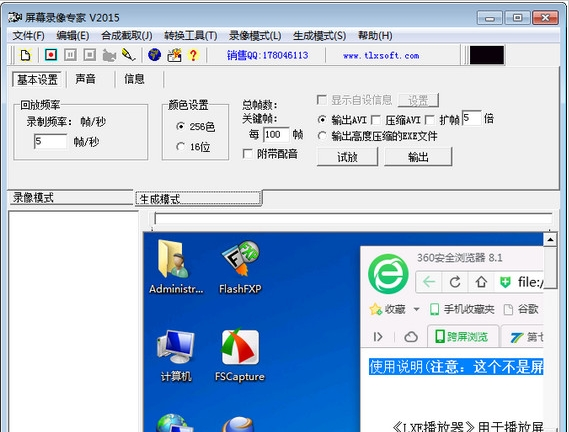Open the 录像模式(L) menu

[x=255, y=36]
